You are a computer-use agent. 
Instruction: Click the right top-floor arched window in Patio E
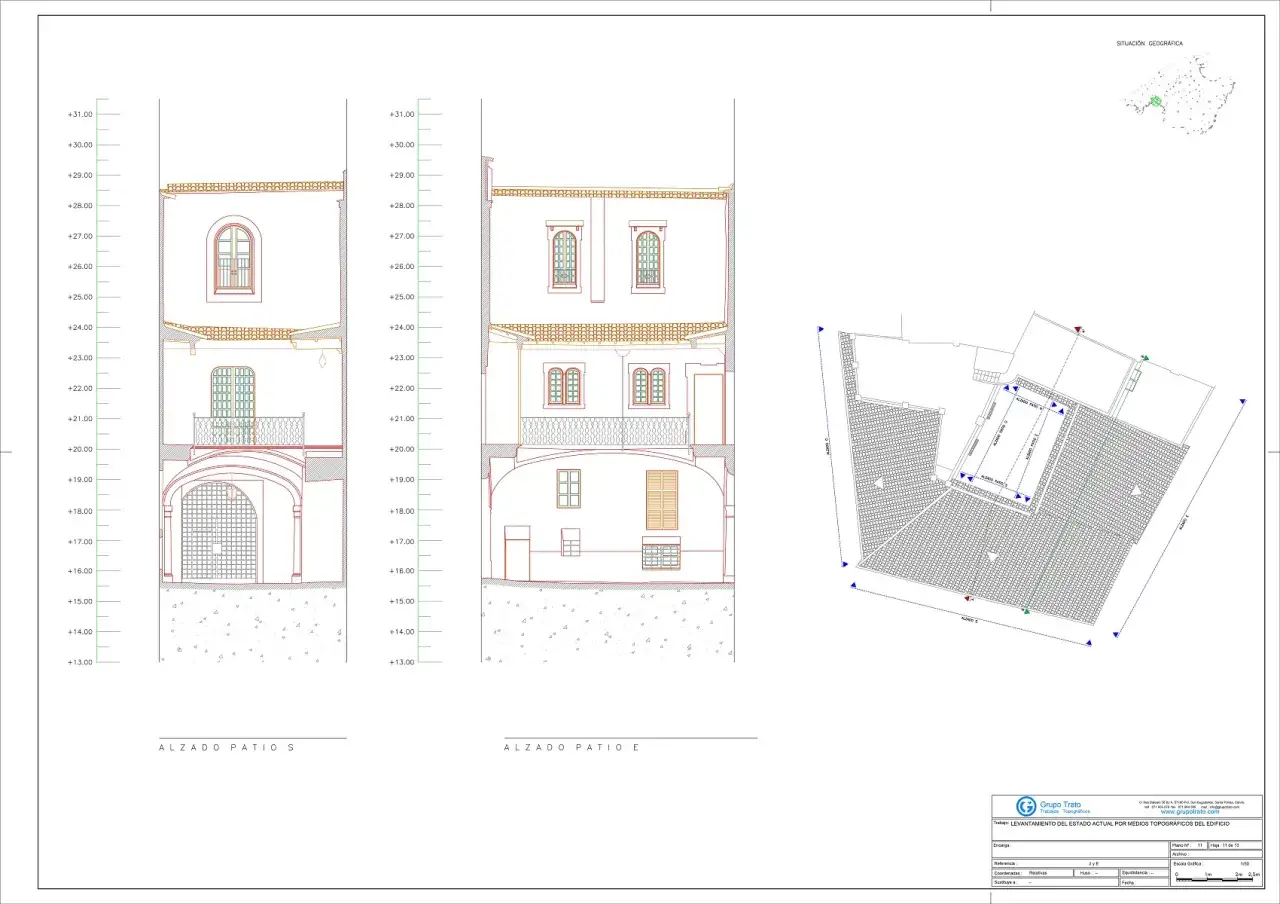point(648,258)
